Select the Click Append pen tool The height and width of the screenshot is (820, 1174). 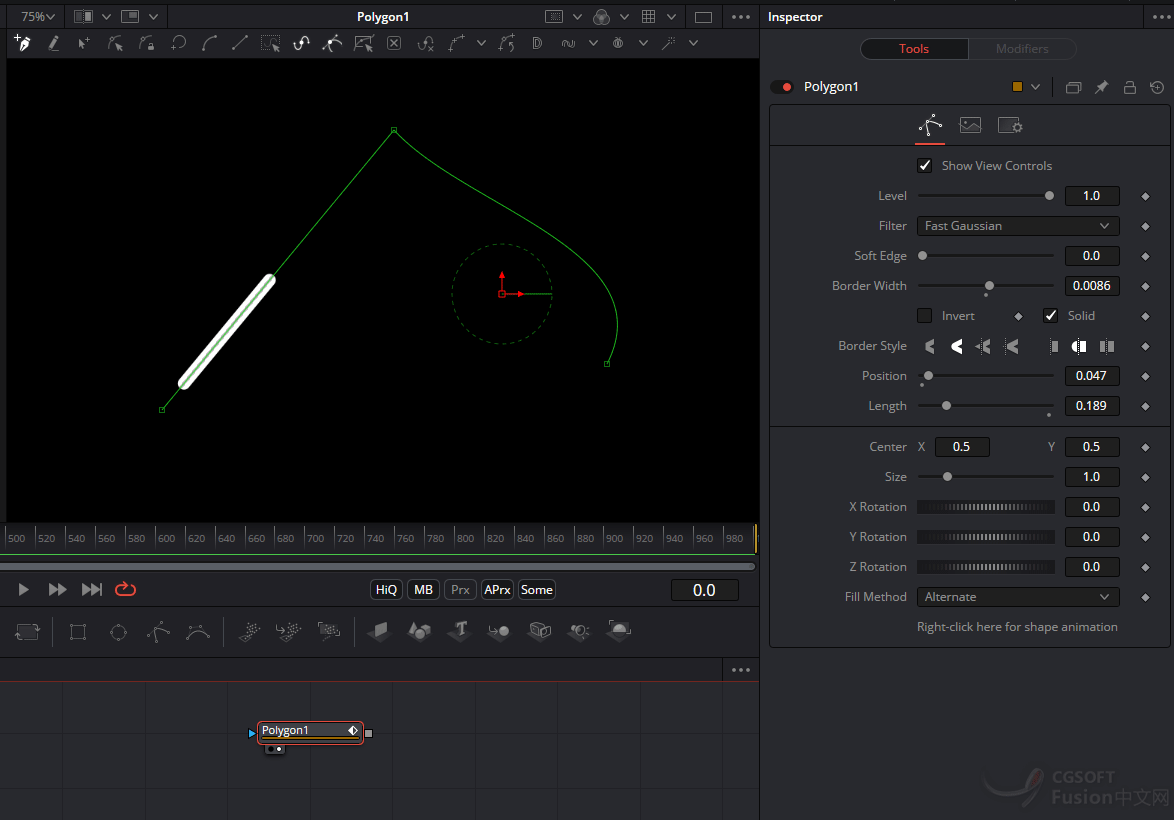pyautogui.click(x=22, y=43)
